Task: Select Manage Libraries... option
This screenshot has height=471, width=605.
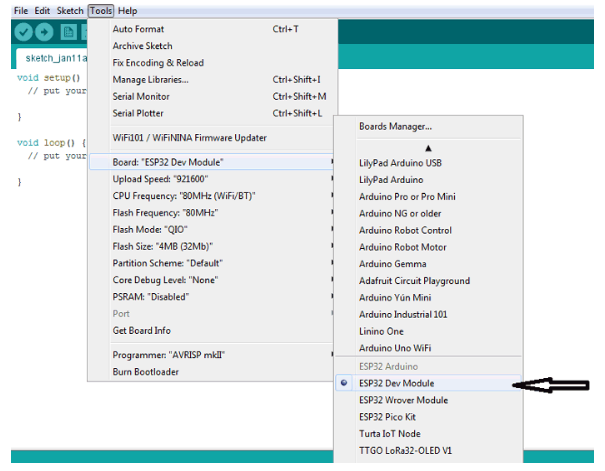Action: (x=150, y=79)
